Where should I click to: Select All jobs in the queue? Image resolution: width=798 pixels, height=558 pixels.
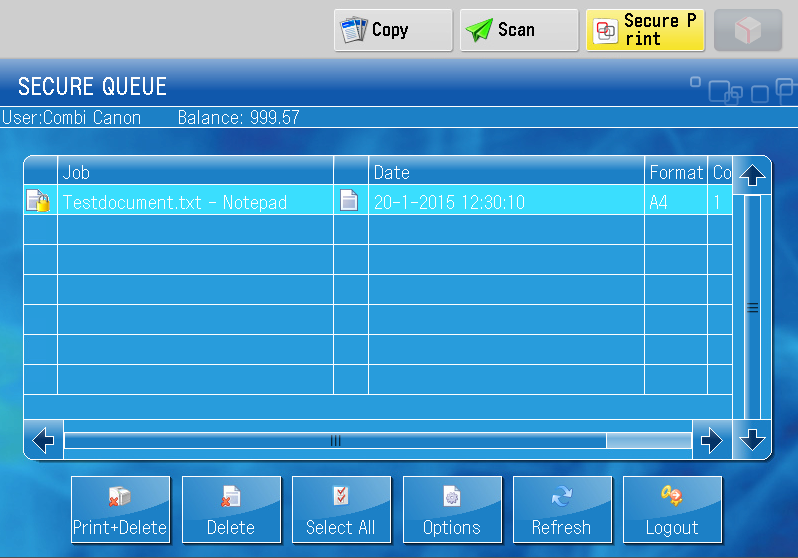[x=341, y=510]
